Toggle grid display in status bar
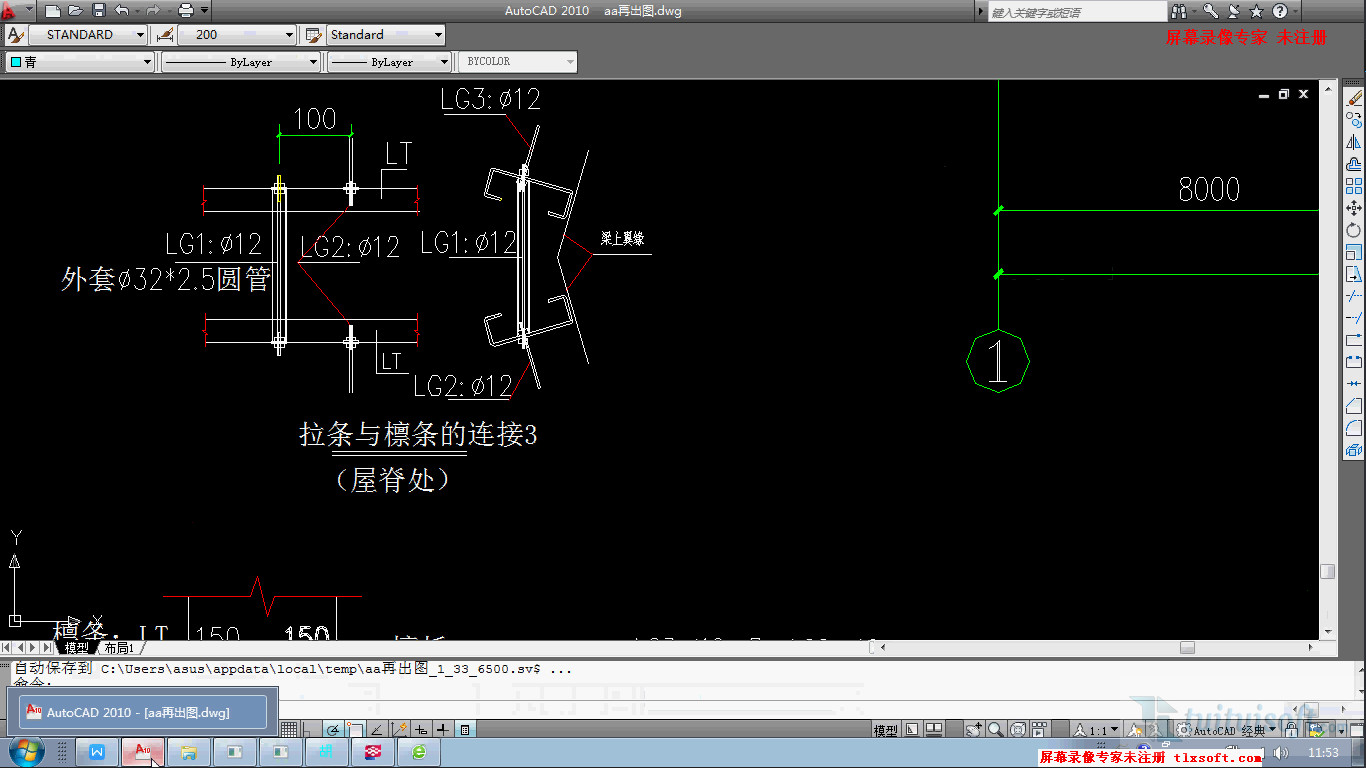Image resolution: width=1366 pixels, height=768 pixels. (289, 730)
